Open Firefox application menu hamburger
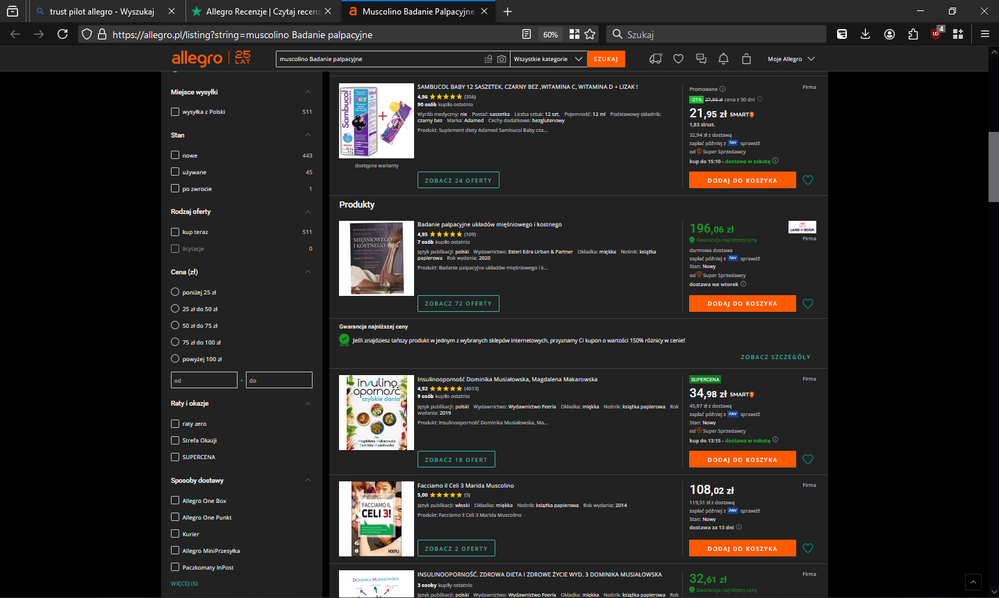The width and height of the screenshot is (999, 598). coord(984,34)
